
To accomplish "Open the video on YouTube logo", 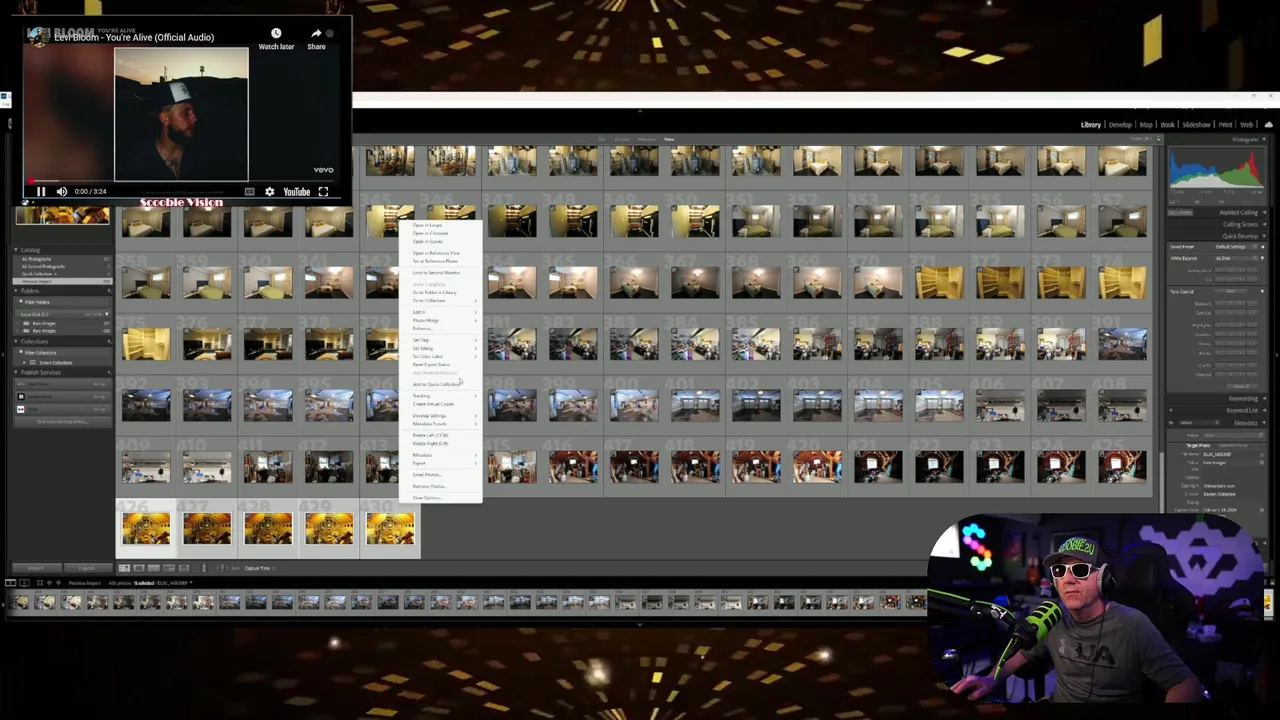I will coord(296,191).
